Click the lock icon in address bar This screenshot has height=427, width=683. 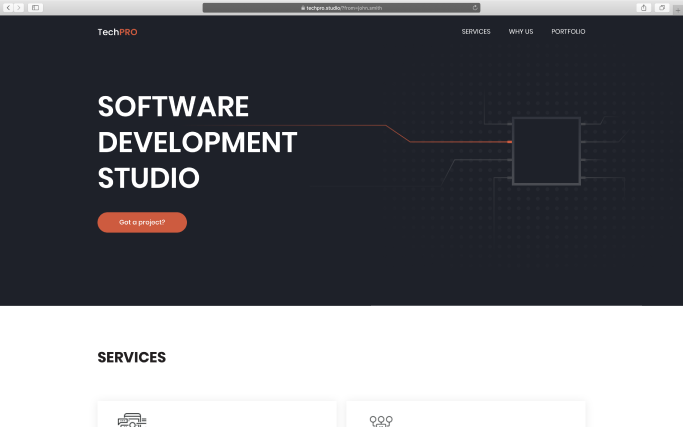pos(303,8)
